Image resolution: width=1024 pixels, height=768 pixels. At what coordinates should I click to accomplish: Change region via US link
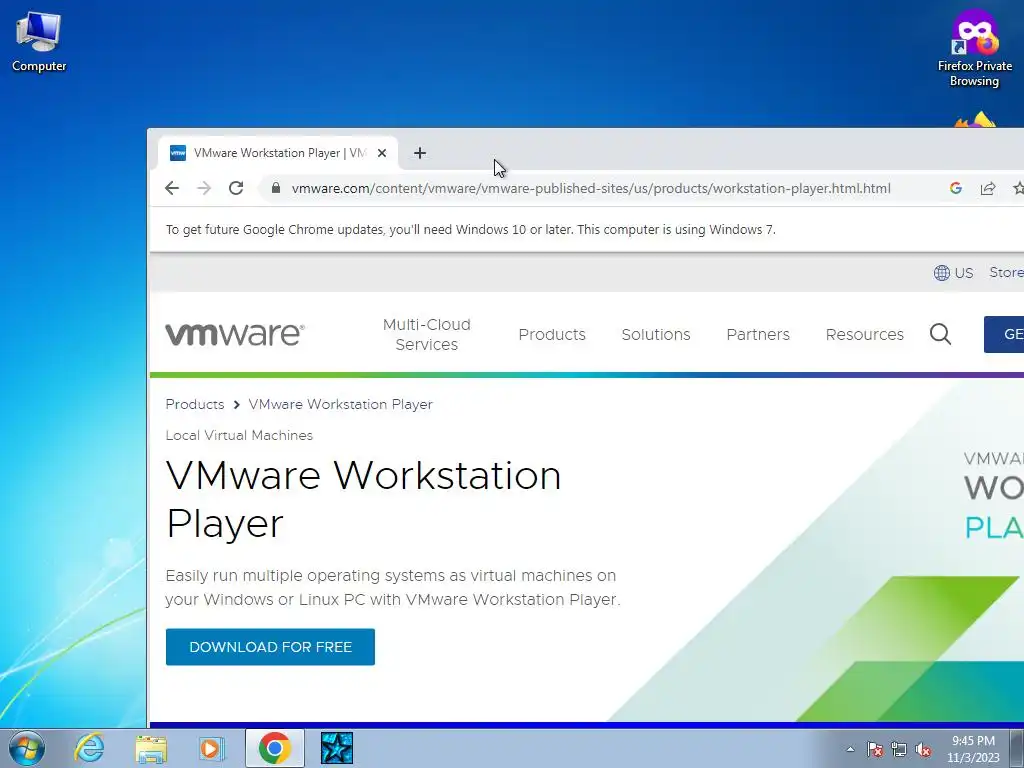[x=963, y=273]
